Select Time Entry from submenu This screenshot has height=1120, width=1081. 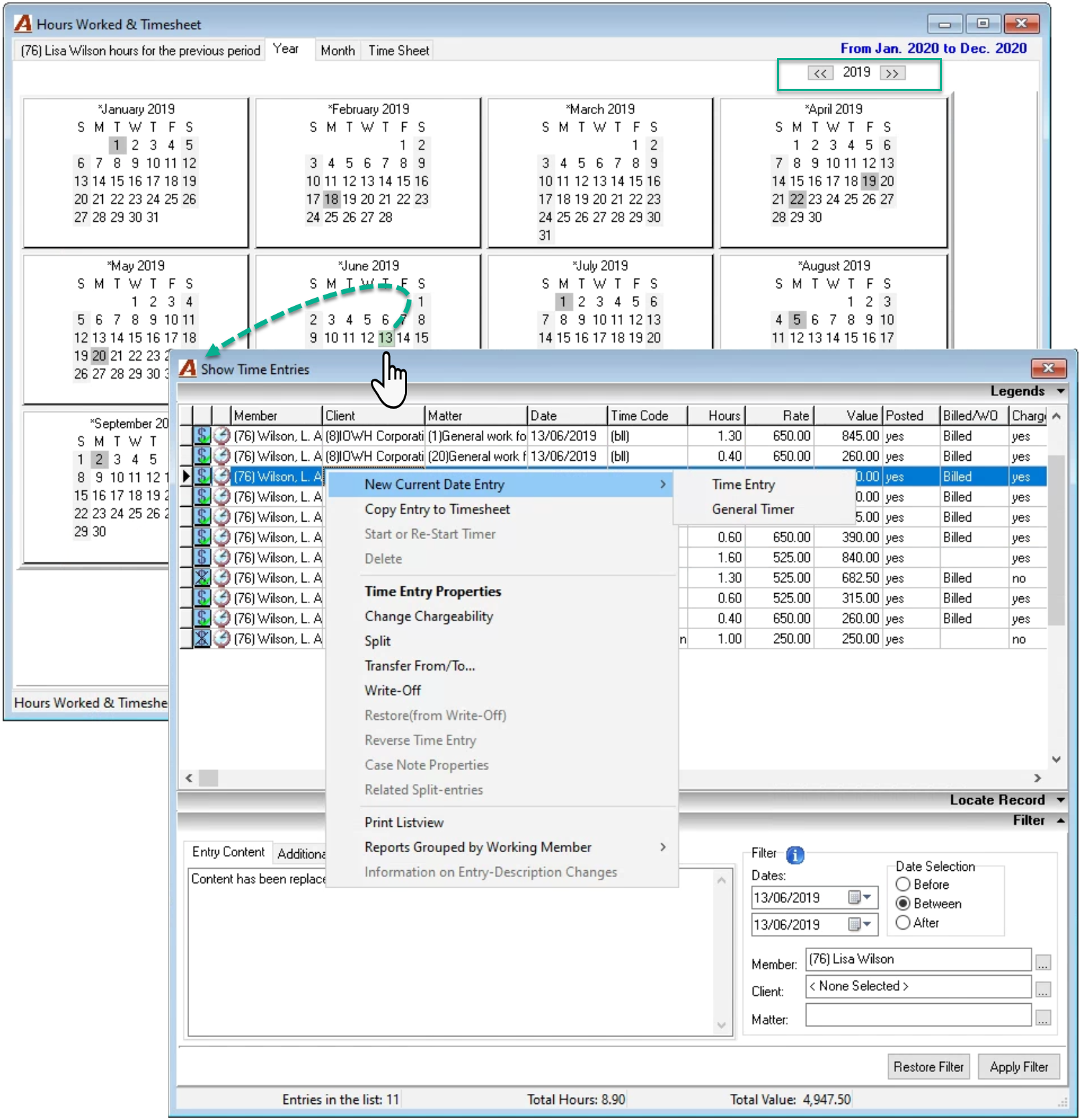click(x=743, y=484)
